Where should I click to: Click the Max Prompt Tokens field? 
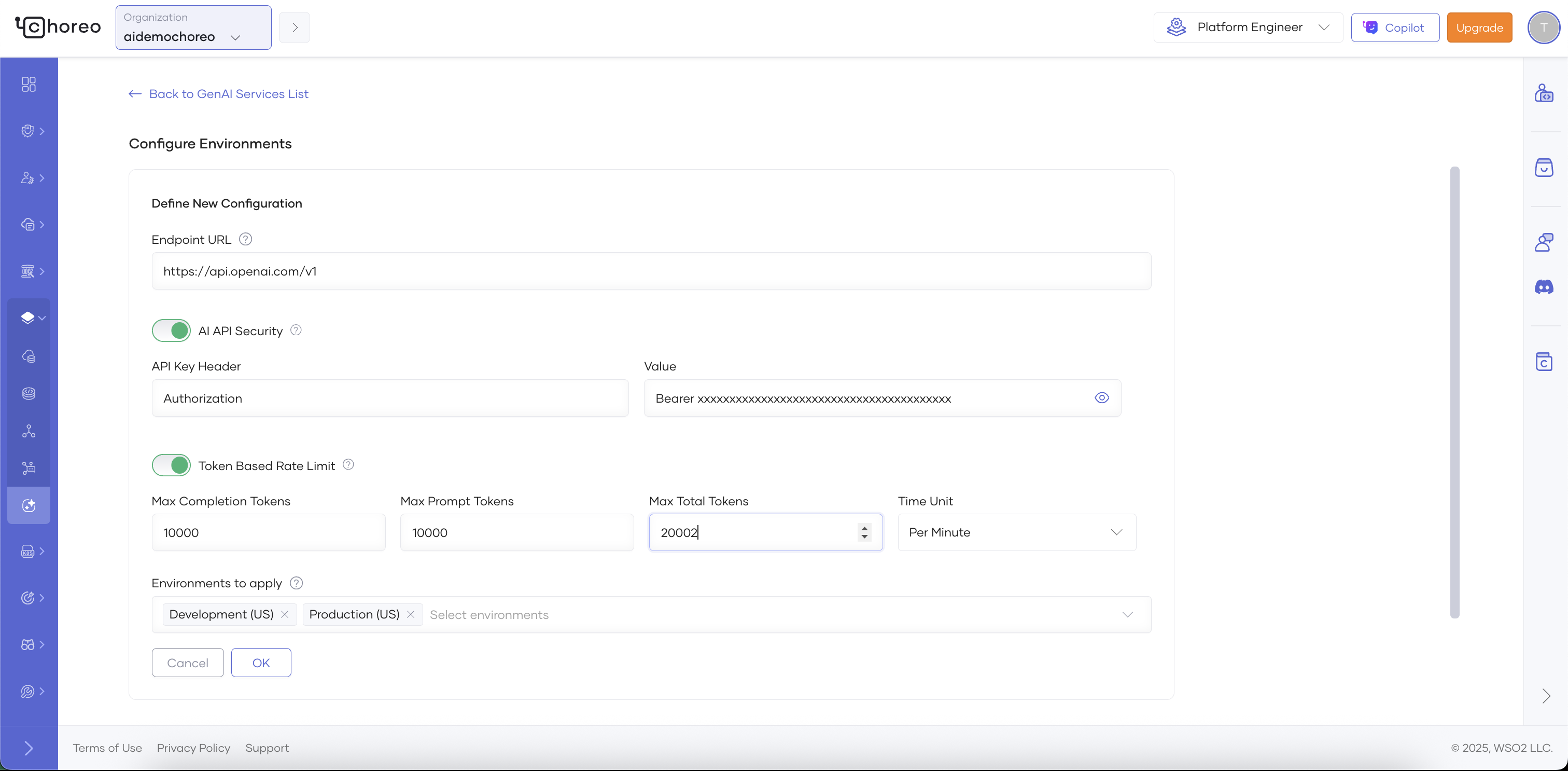516,532
